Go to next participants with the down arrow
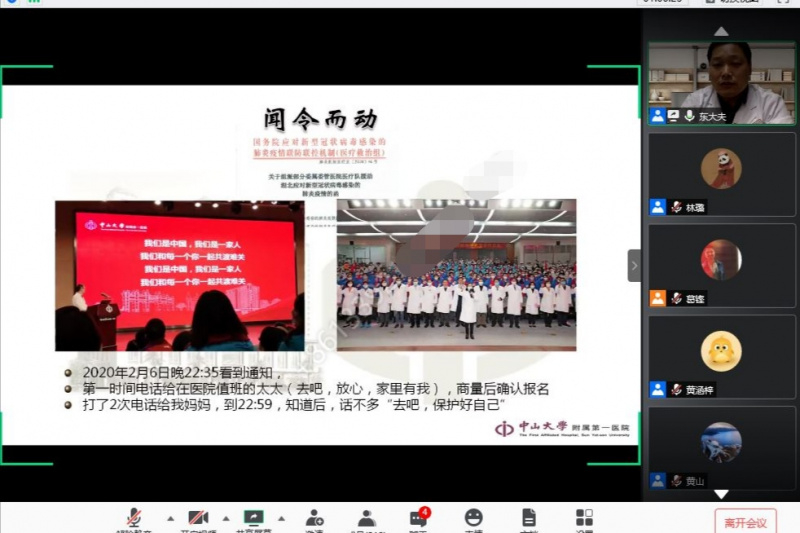This screenshot has width=800, height=533. [x=721, y=494]
